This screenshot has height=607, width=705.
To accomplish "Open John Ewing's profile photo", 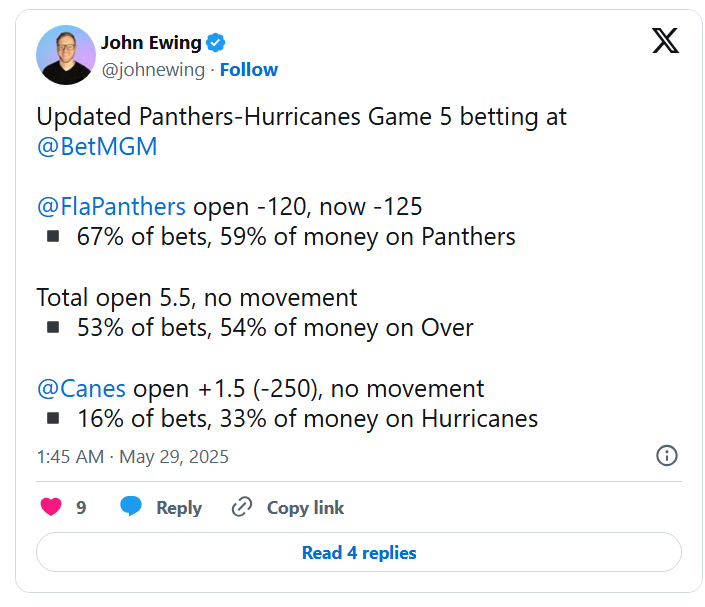I will pos(66,55).
